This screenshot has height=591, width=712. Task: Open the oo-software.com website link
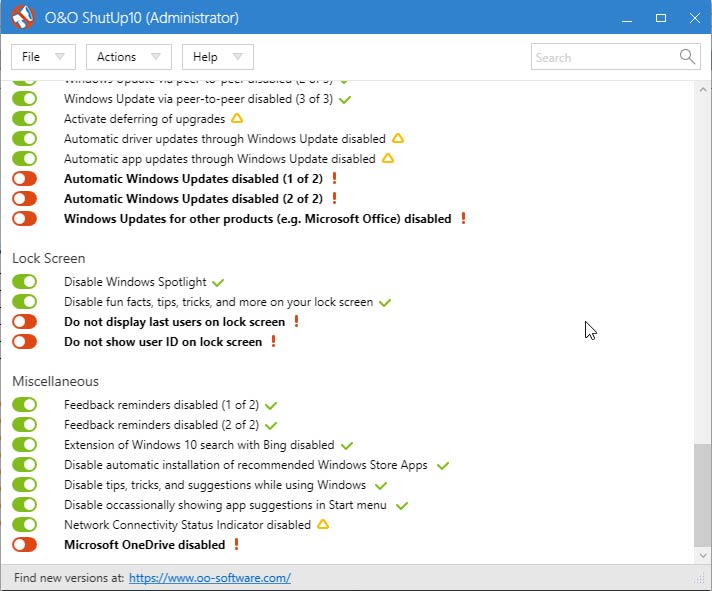coord(210,578)
